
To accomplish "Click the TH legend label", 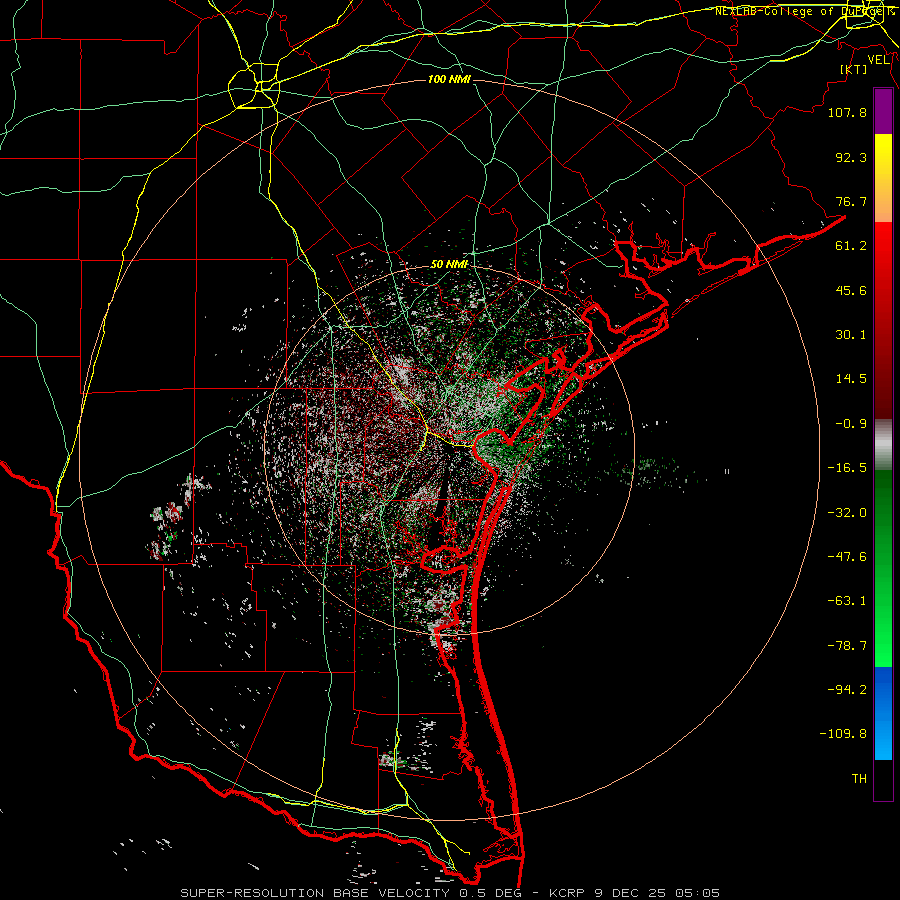I will pos(859,779).
